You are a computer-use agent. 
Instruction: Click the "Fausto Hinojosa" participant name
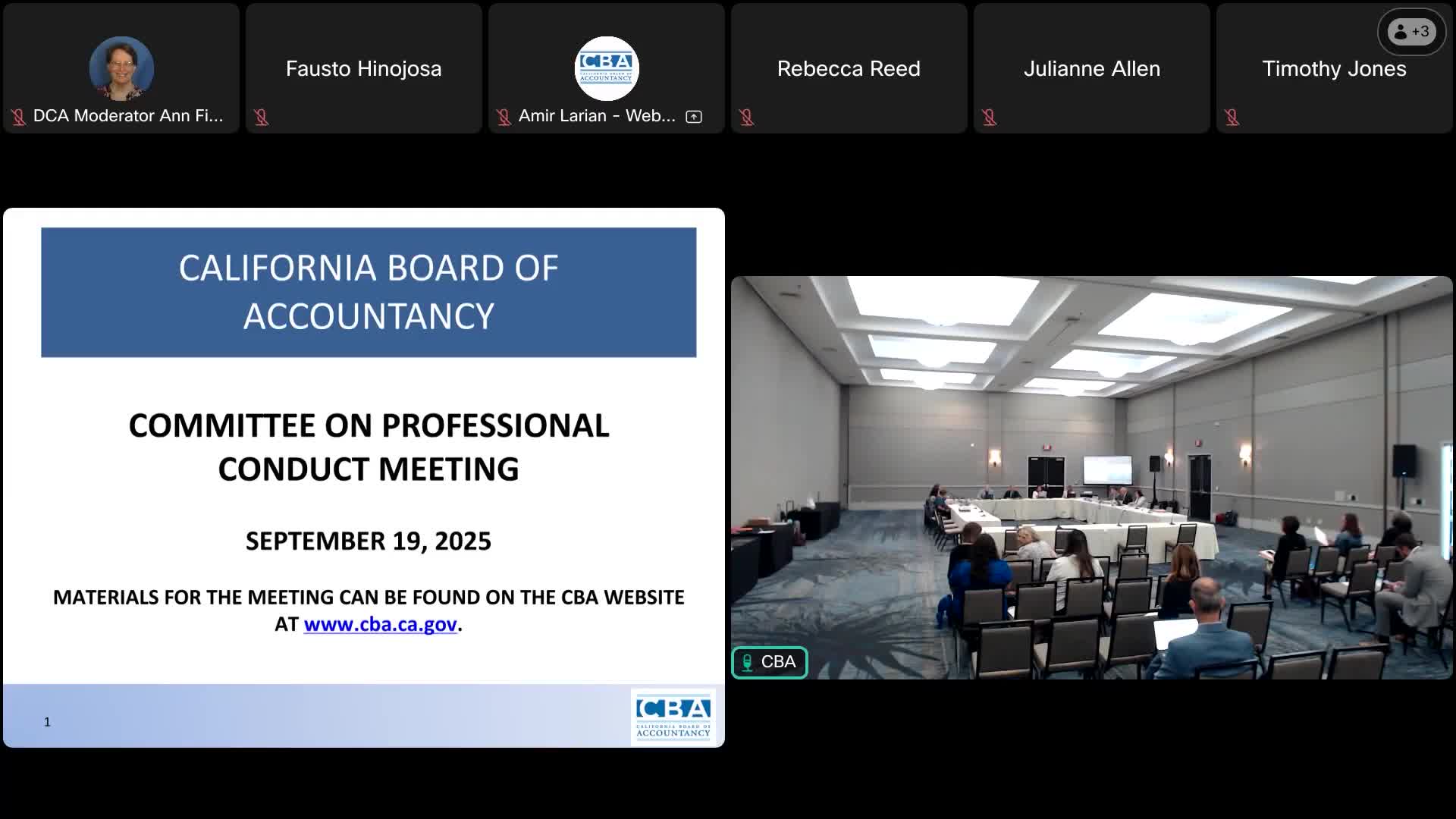364,68
